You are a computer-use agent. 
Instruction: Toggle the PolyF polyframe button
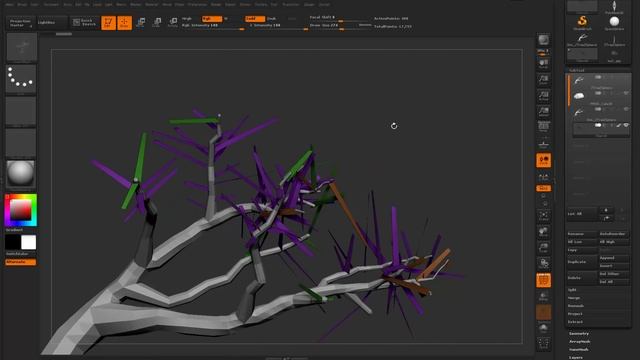tap(543, 280)
